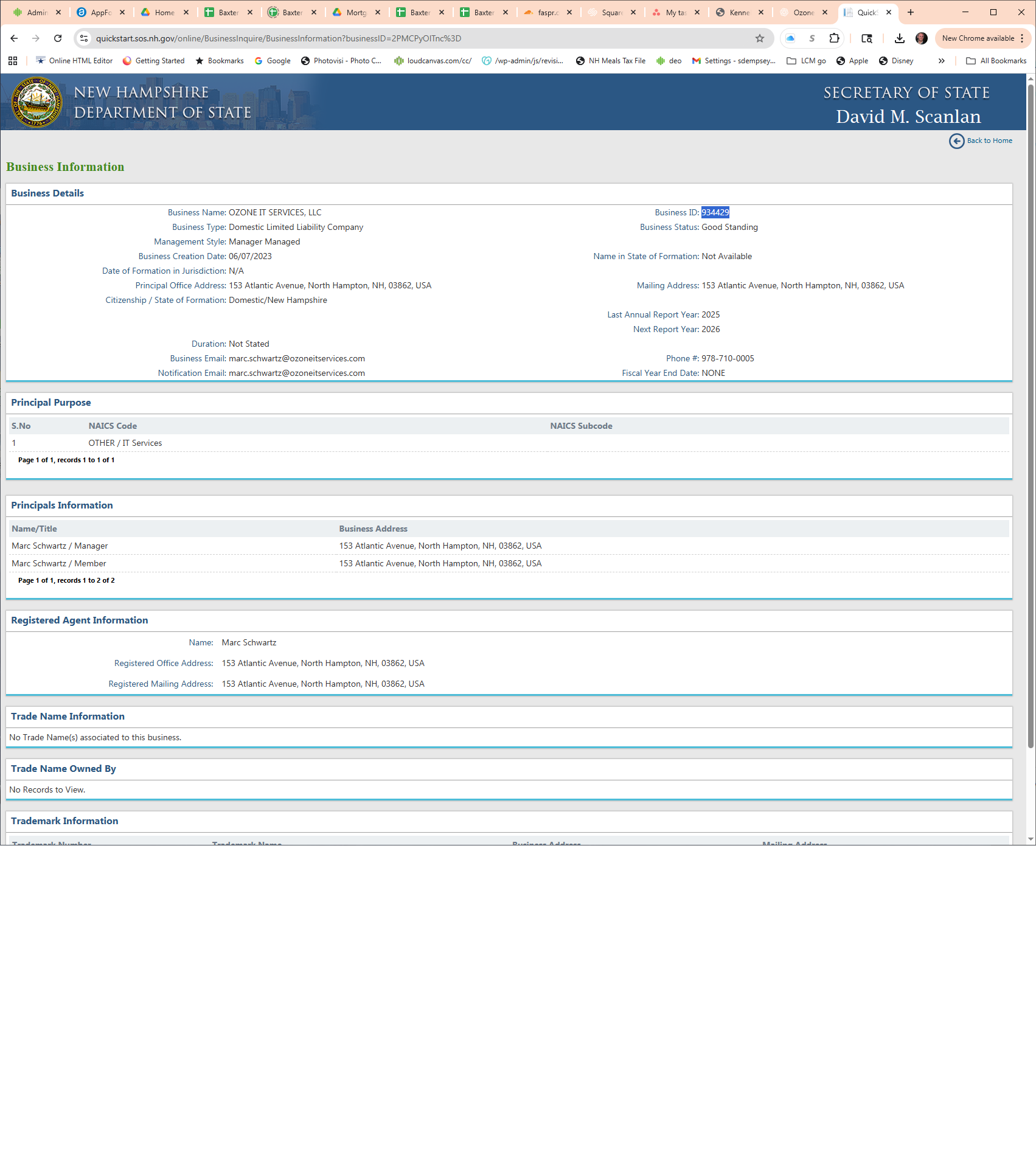Switch to the Mortg browser tab
The height and width of the screenshot is (1149, 1036).
(x=355, y=12)
